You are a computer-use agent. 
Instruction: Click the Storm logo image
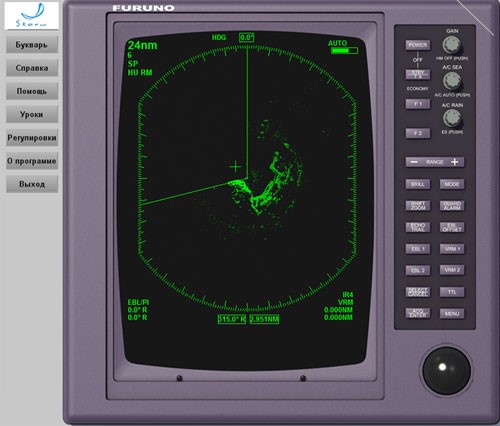pos(32,16)
